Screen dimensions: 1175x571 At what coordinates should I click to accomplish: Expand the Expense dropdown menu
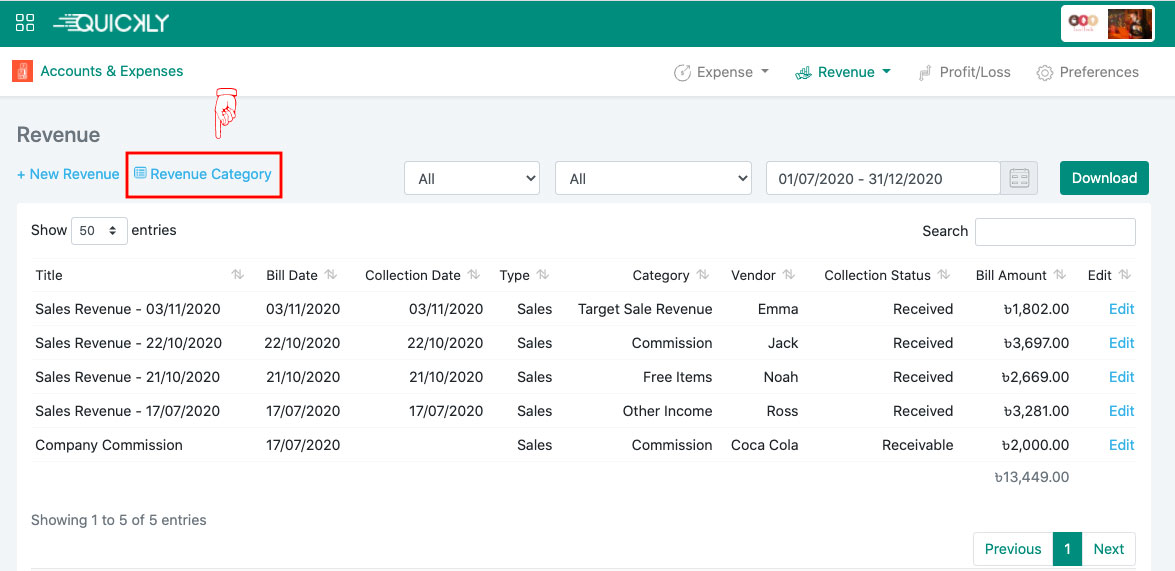(722, 72)
